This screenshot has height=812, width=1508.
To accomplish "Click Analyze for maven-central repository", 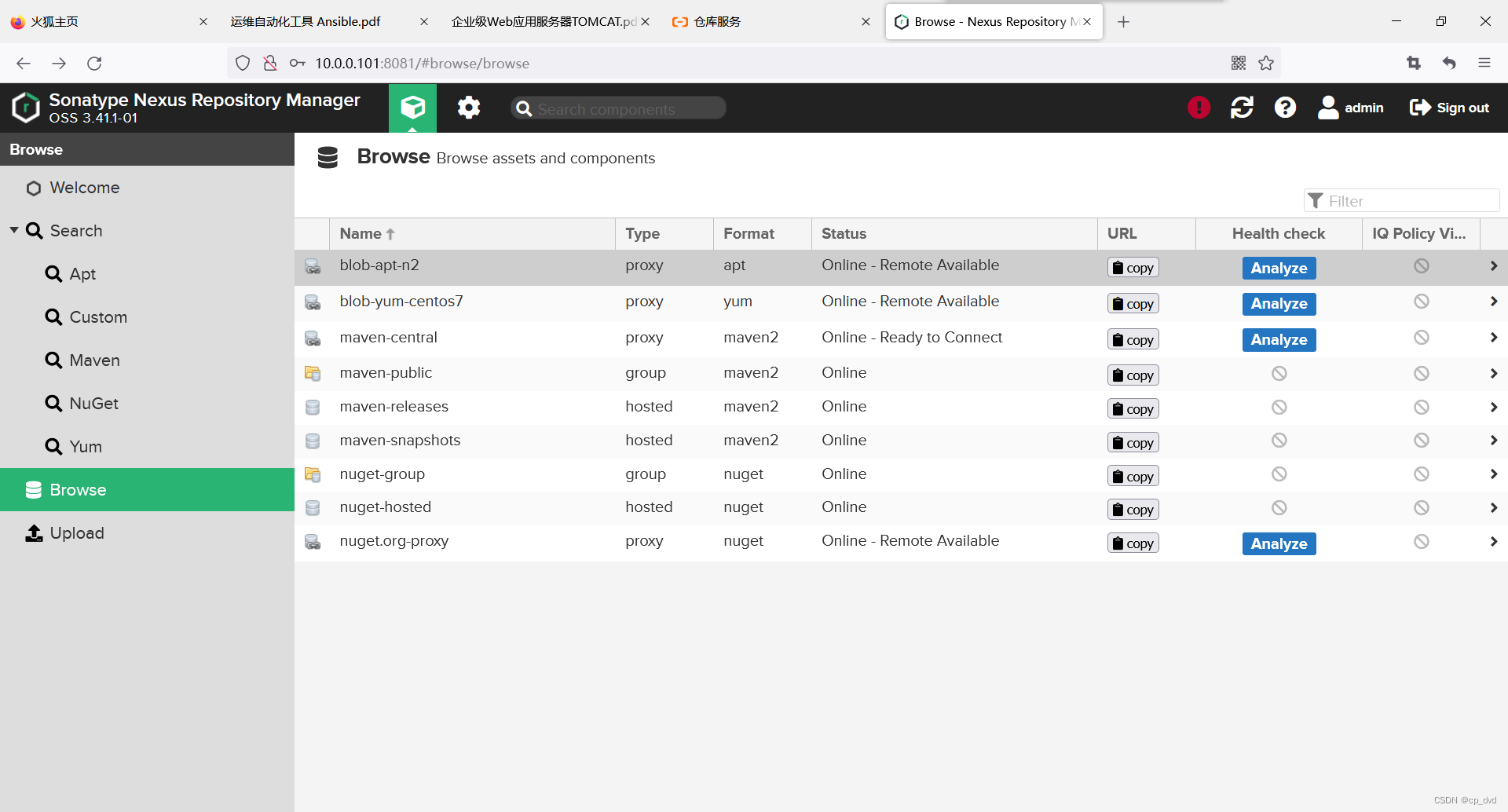I will 1278,339.
